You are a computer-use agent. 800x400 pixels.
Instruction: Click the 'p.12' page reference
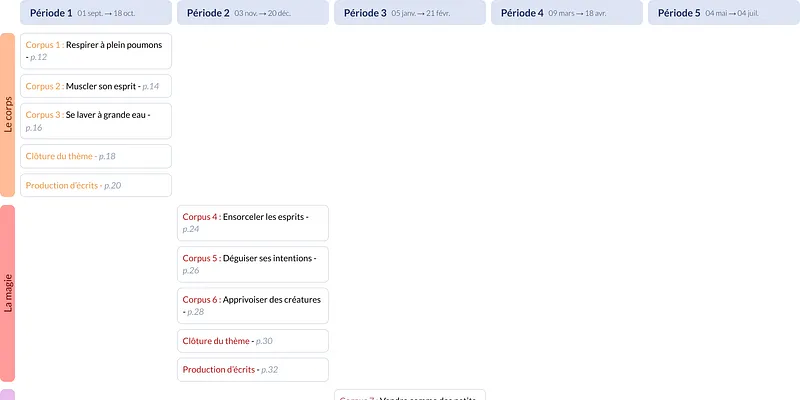point(38,57)
